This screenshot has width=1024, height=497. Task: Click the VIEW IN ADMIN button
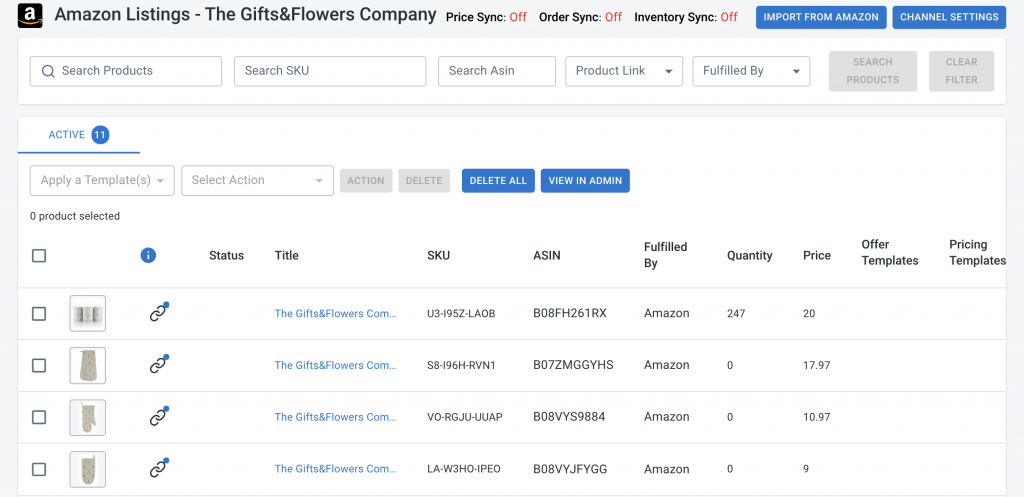click(585, 181)
